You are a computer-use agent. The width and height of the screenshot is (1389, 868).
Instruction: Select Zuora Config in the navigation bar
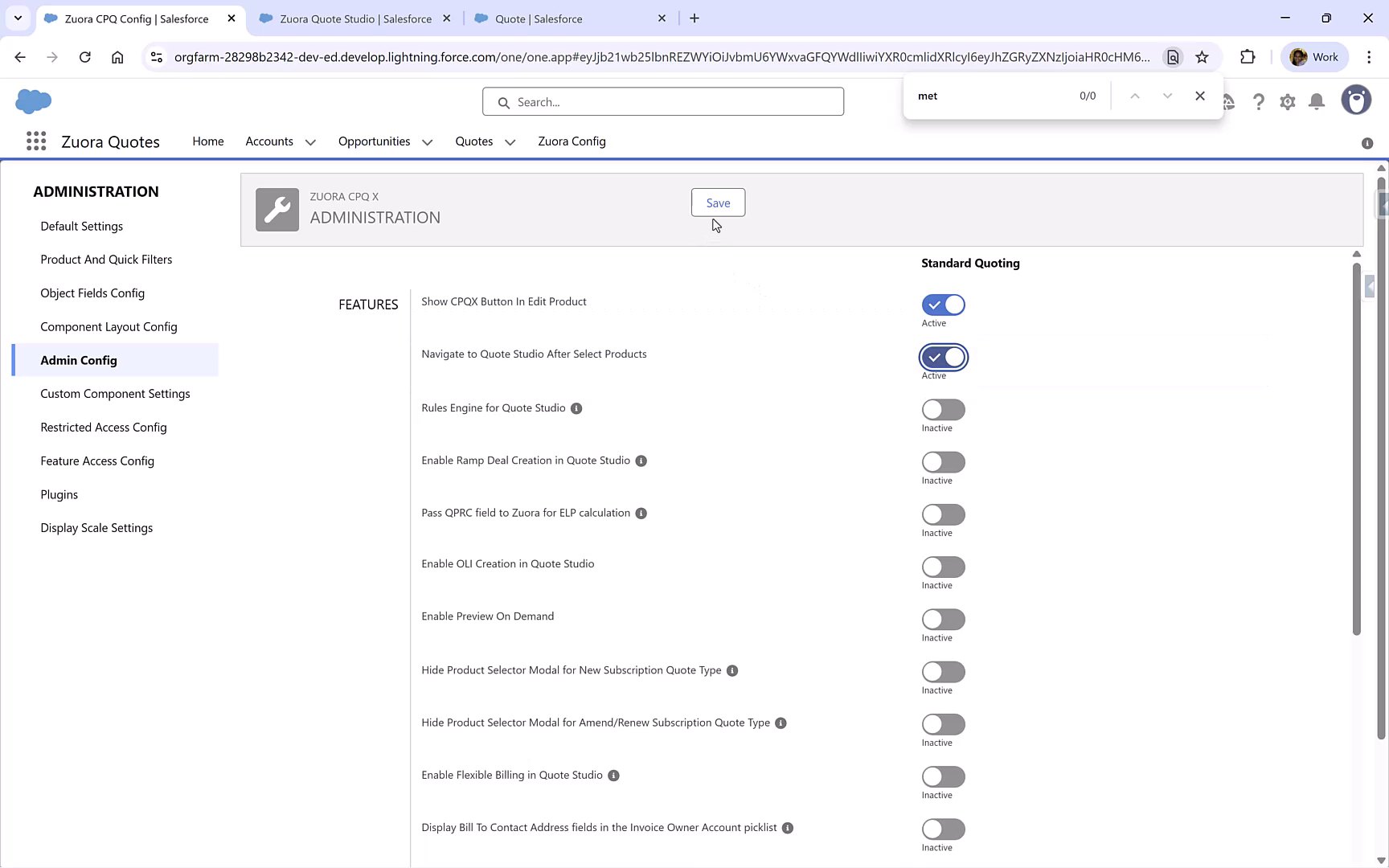click(572, 141)
